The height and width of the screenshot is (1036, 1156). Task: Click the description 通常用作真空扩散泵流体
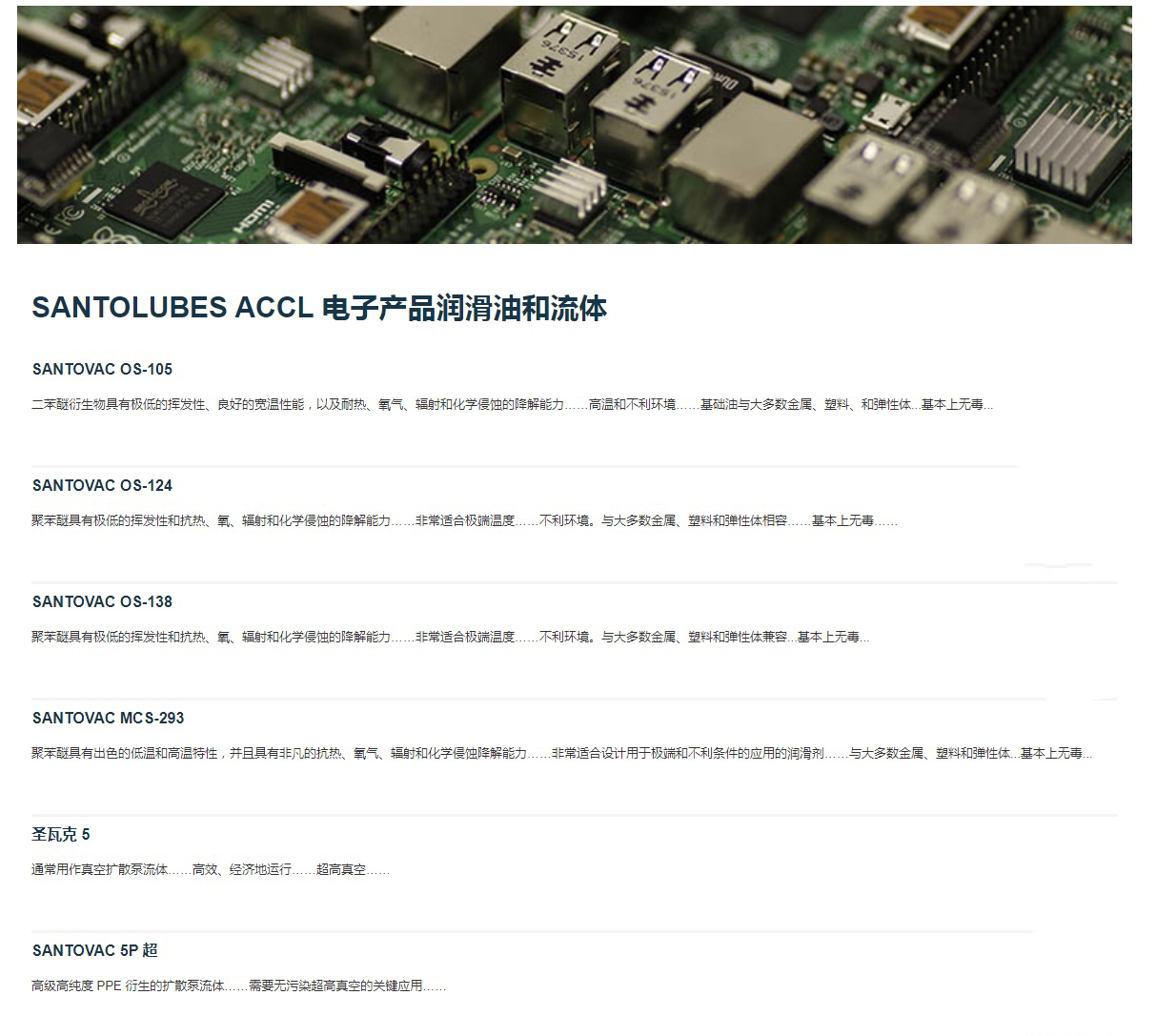tap(210, 870)
